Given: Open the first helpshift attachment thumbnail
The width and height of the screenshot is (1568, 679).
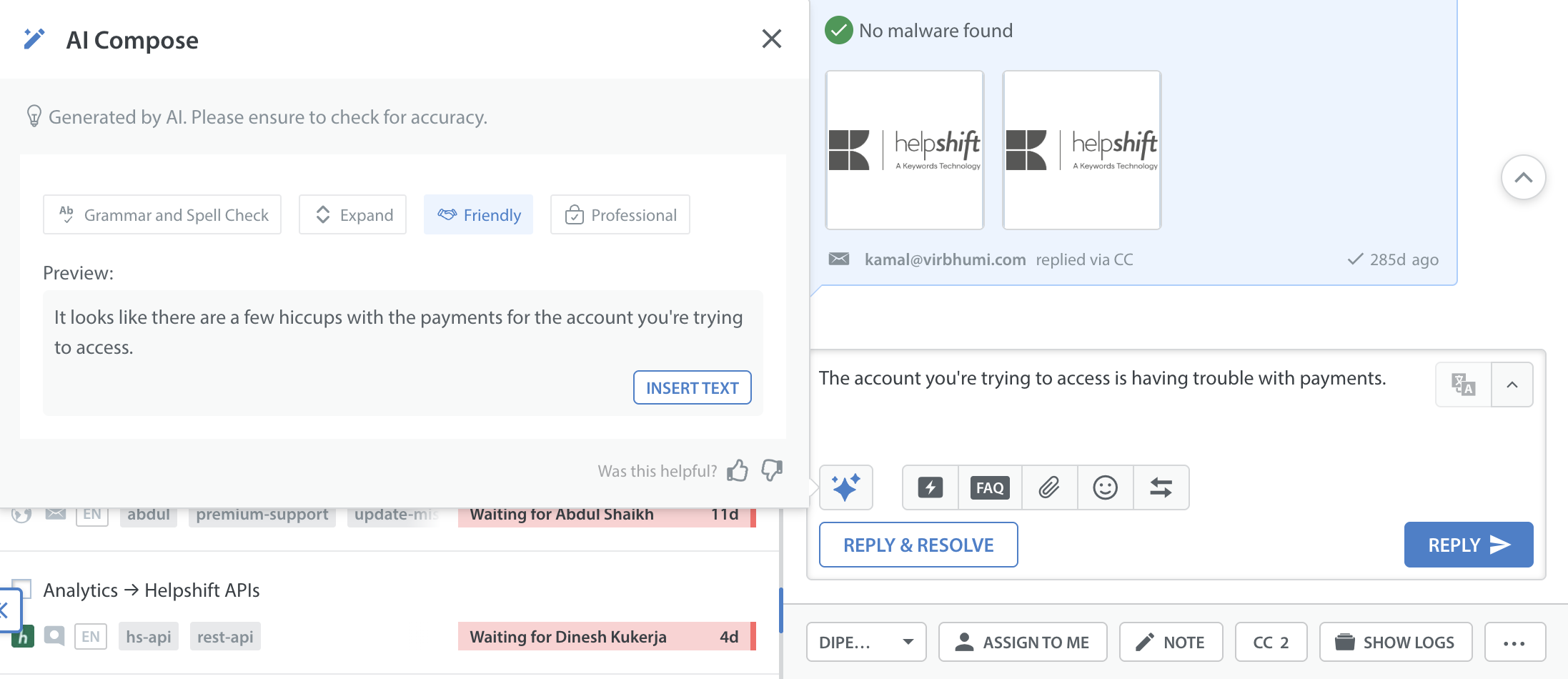Looking at the screenshot, I should pyautogui.click(x=905, y=150).
